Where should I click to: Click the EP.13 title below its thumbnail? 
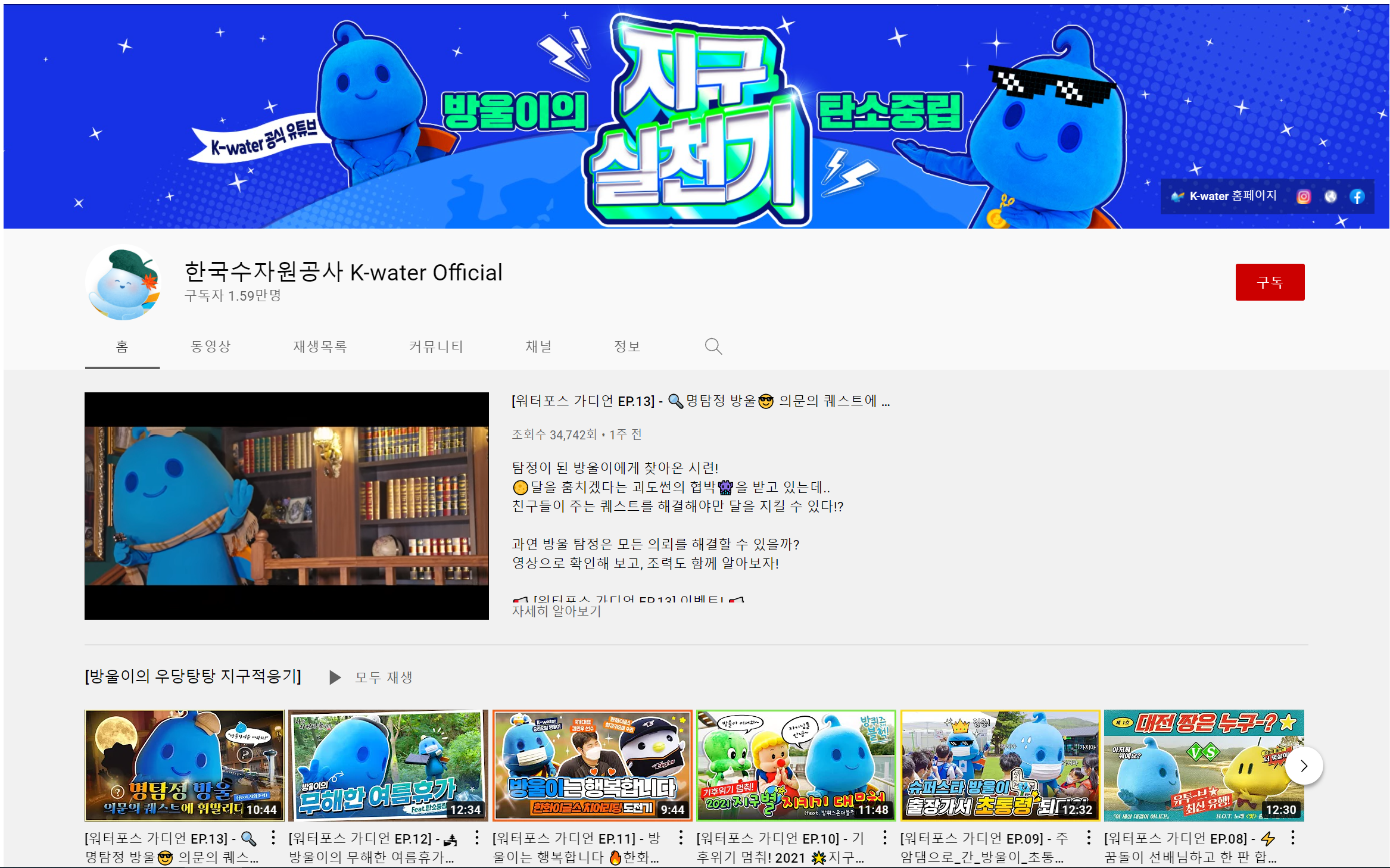[172, 848]
